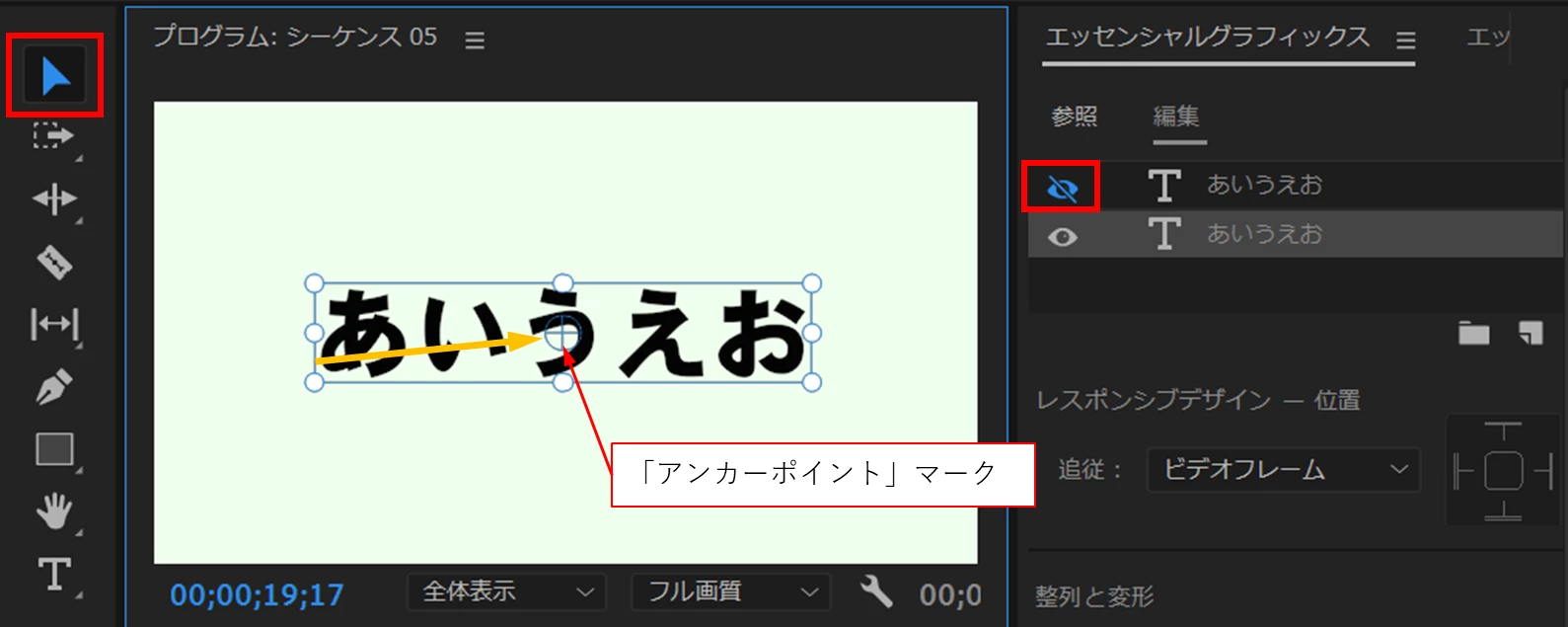Select the second あいうえお text layer
The height and width of the screenshot is (627, 1568).
click(x=1296, y=234)
